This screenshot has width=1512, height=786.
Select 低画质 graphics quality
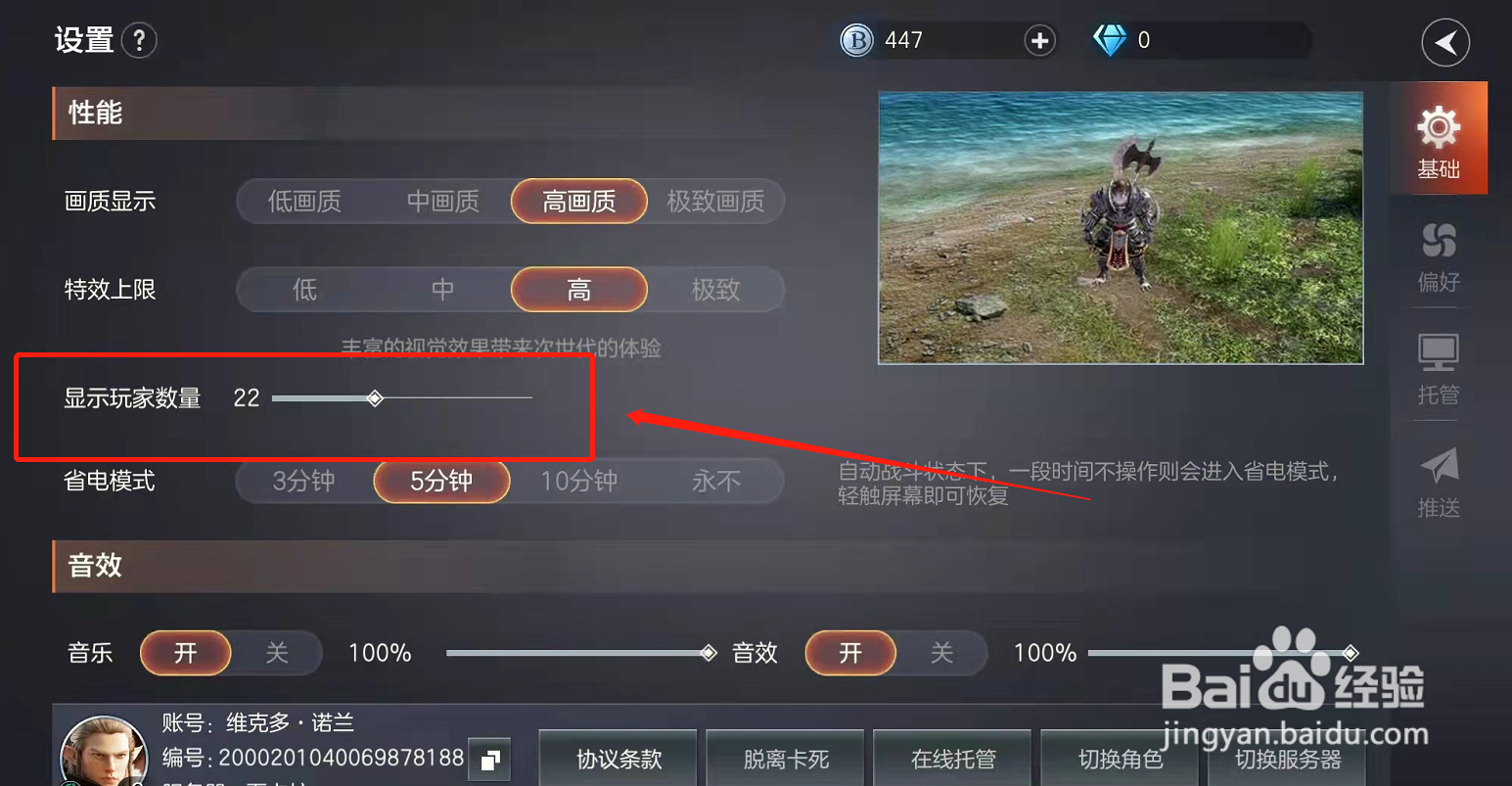tap(304, 202)
